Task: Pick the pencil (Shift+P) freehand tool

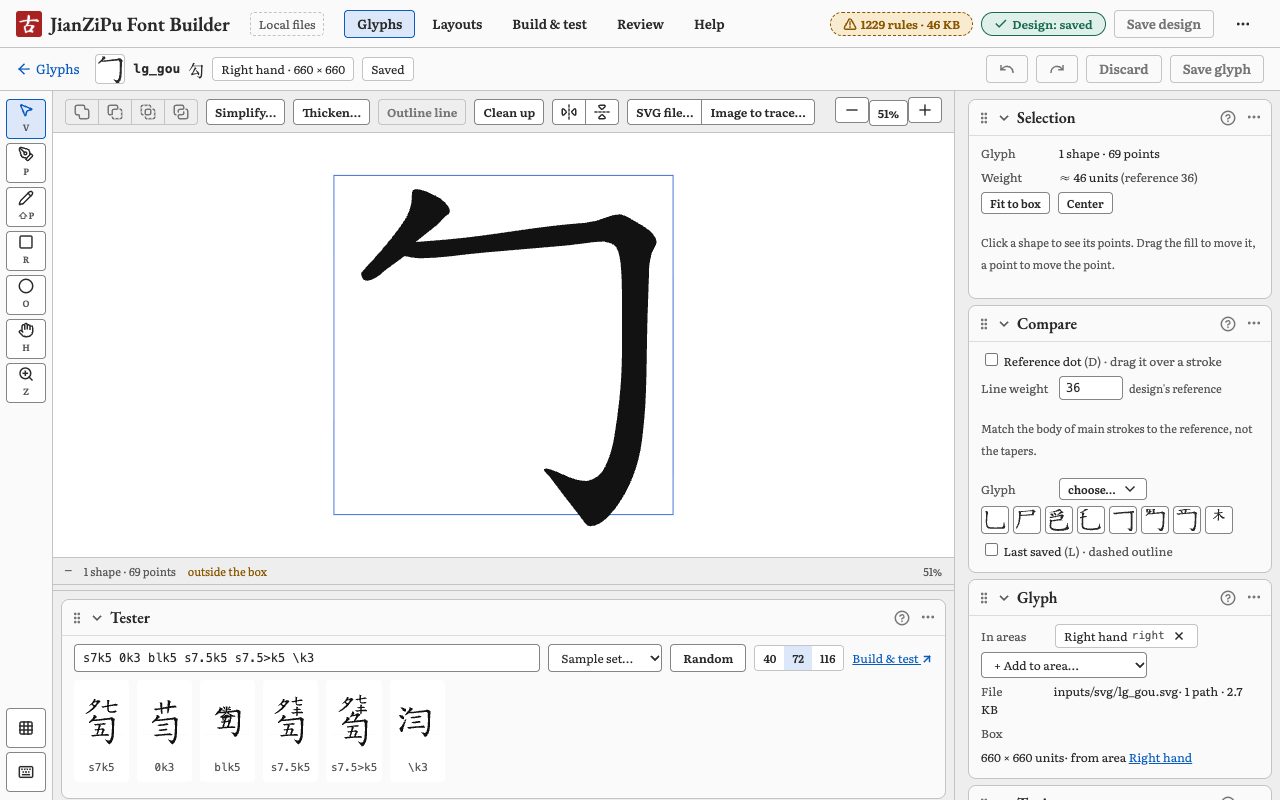Action: pos(26,207)
